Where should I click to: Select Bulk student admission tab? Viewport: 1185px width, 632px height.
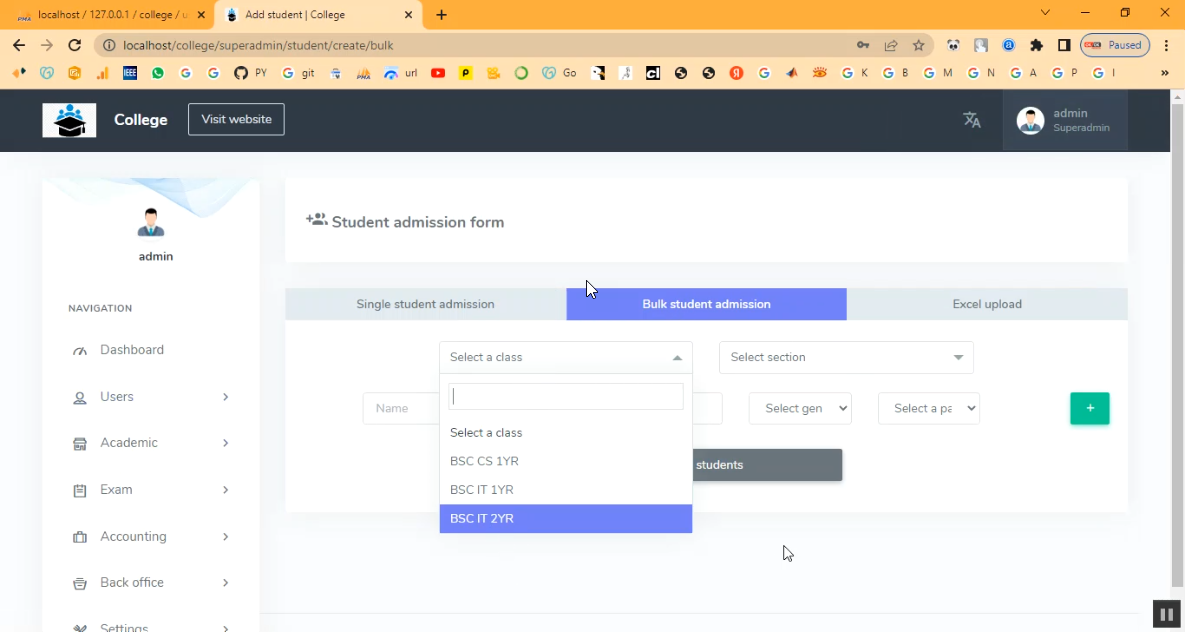[x=707, y=304]
